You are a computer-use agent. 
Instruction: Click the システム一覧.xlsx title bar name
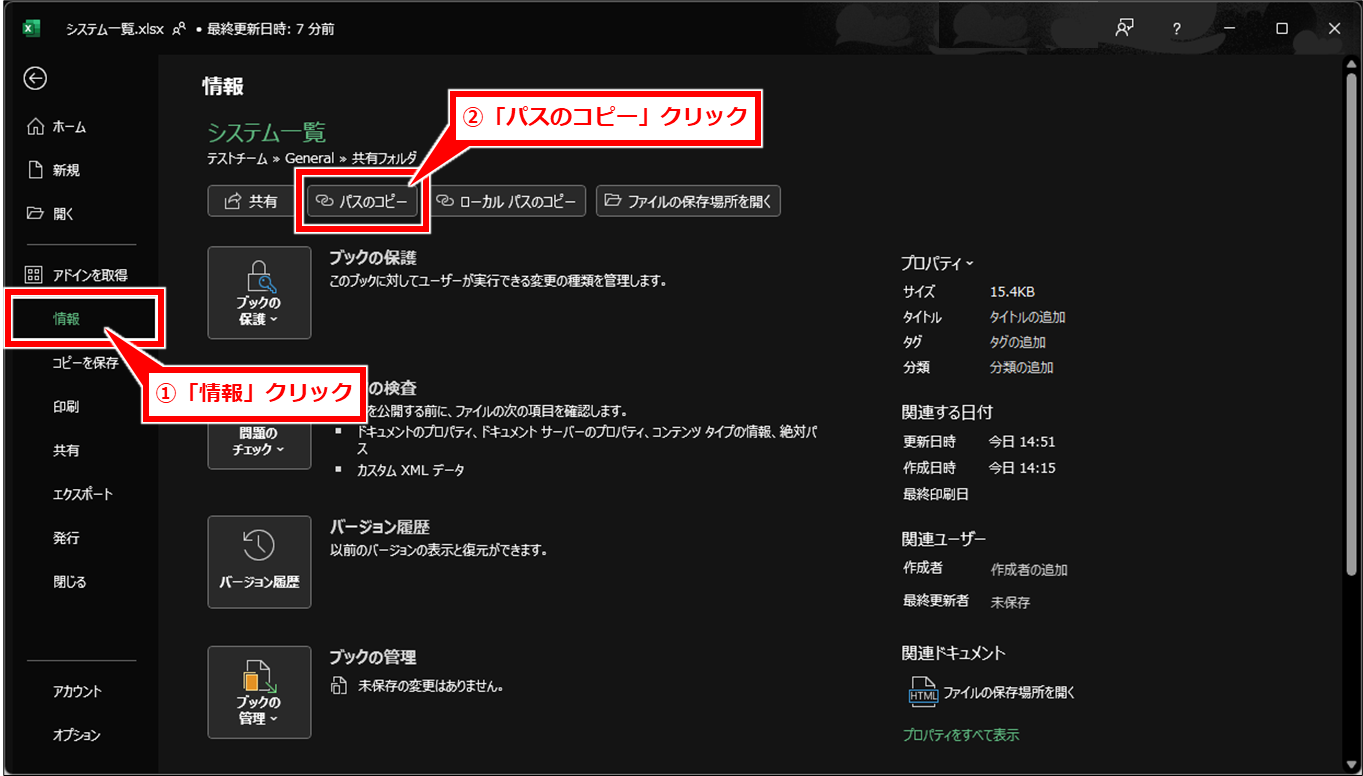click(x=115, y=29)
